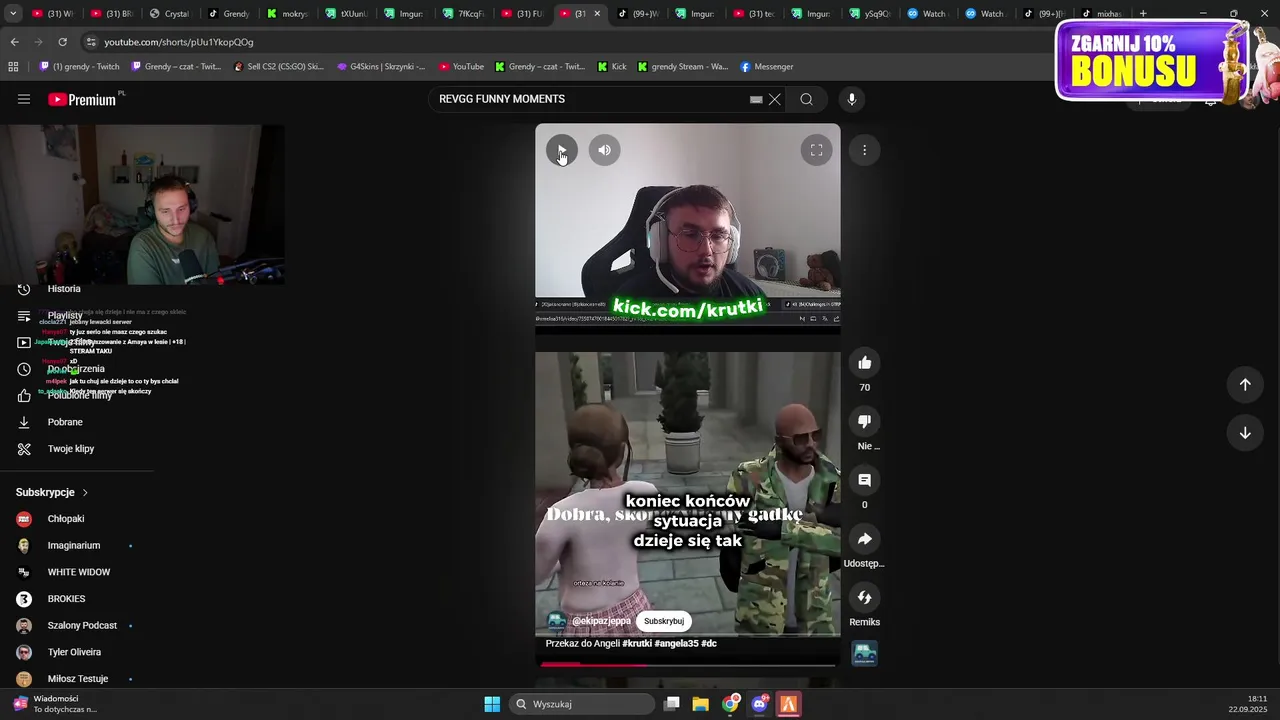
Task: Open the Tyler Oliveira subscription channel
Action: pos(74,652)
